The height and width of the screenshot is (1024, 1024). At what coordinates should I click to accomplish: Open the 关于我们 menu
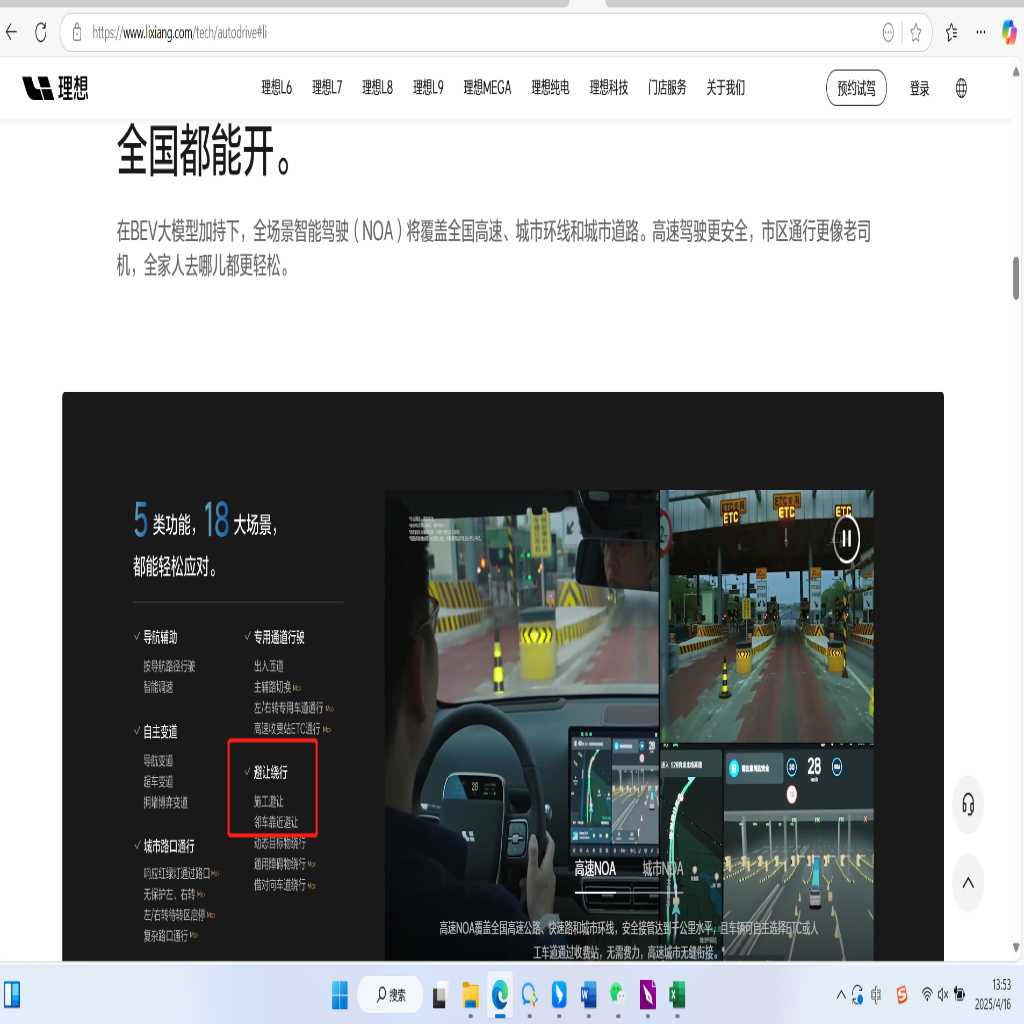[x=726, y=88]
